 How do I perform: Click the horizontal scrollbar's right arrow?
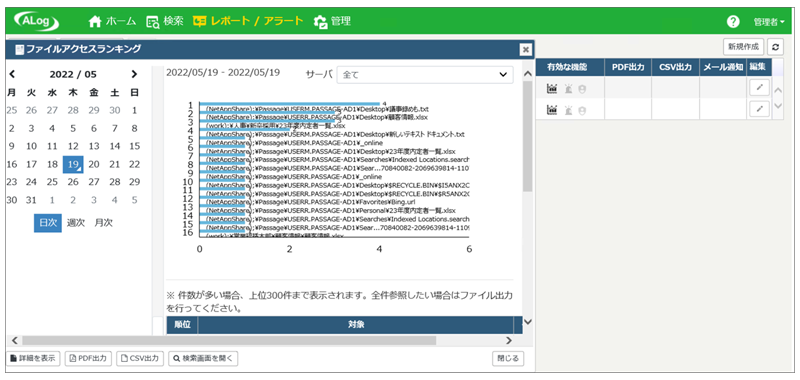click(508, 340)
